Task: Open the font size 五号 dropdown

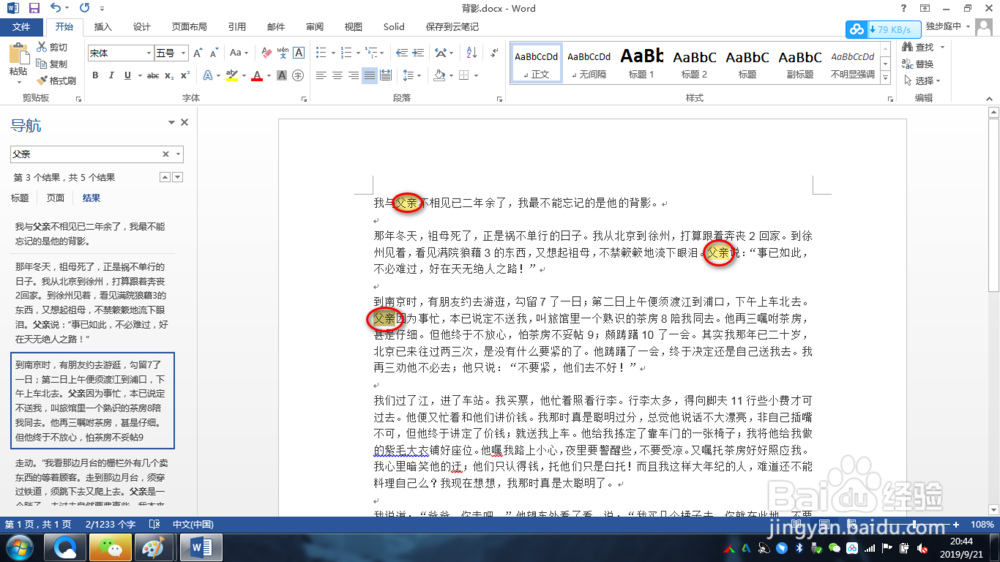Action: (183, 53)
